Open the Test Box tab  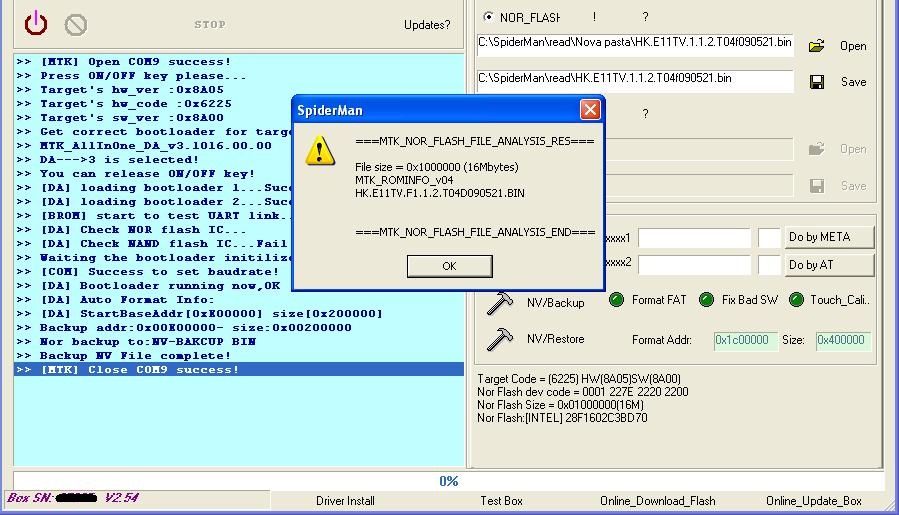[x=501, y=501]
